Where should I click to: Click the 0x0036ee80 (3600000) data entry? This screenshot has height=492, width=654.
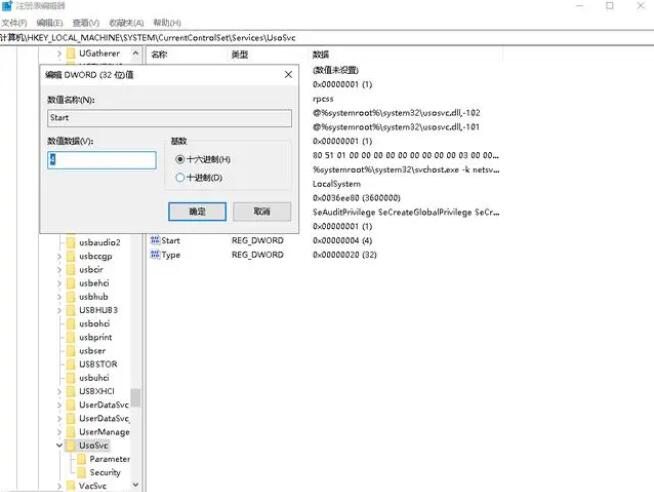(357, 198)
